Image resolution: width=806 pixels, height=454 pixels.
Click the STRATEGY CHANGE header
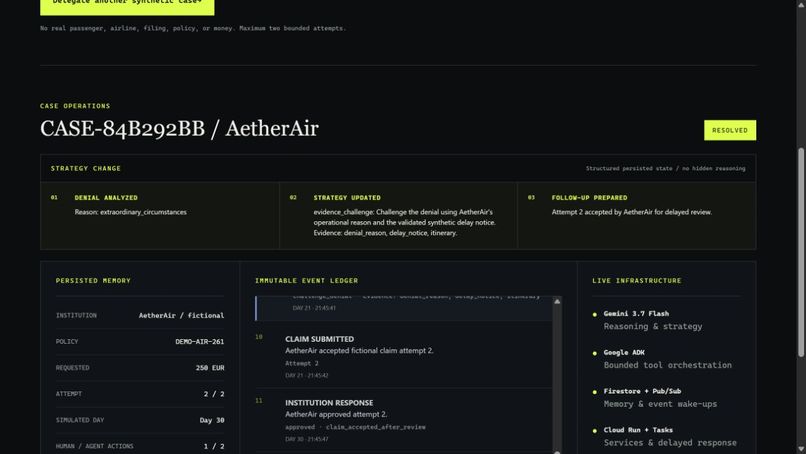coord(86,168)
